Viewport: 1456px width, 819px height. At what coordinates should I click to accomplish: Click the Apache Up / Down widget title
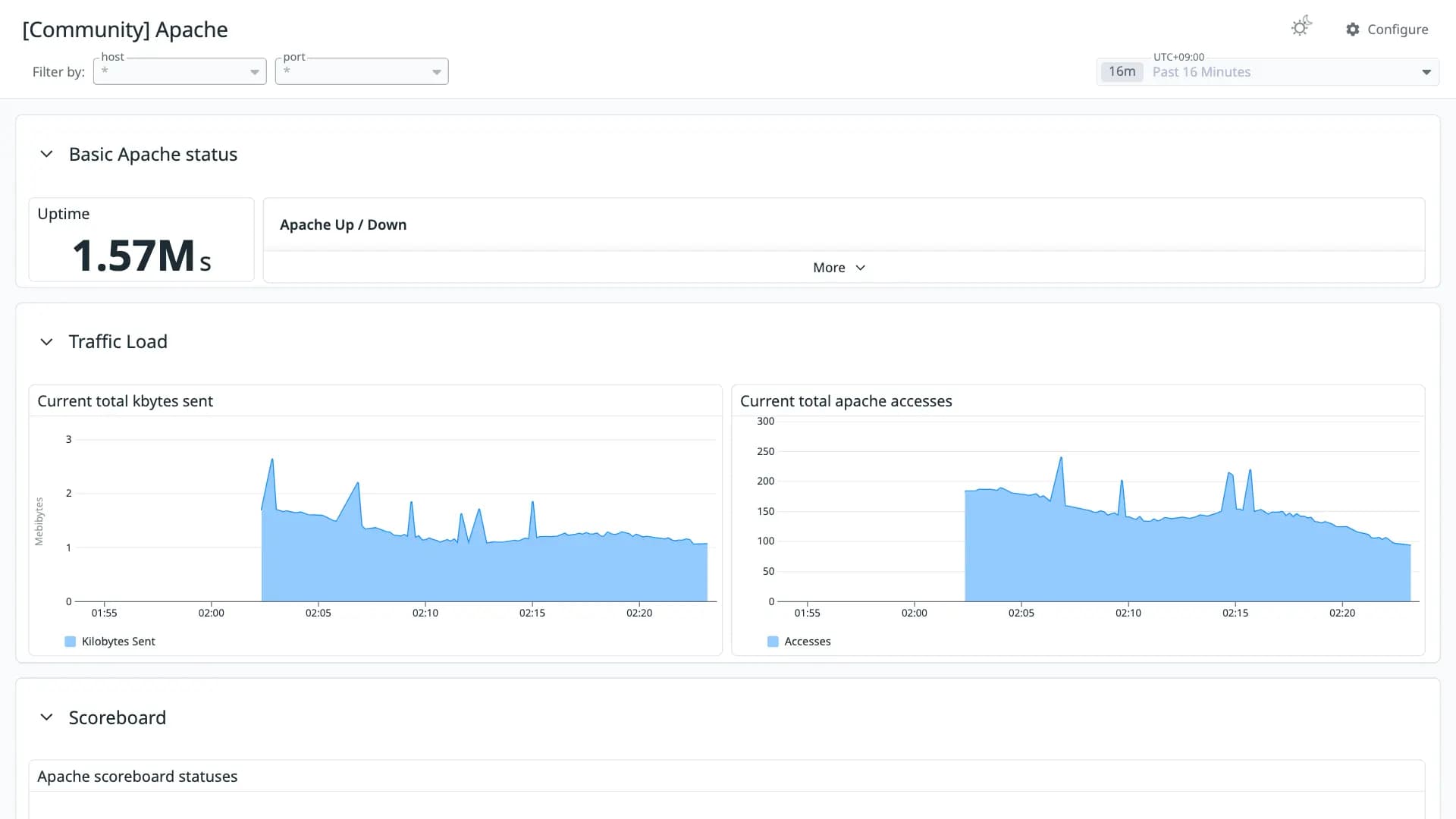[x=343, y=224]
